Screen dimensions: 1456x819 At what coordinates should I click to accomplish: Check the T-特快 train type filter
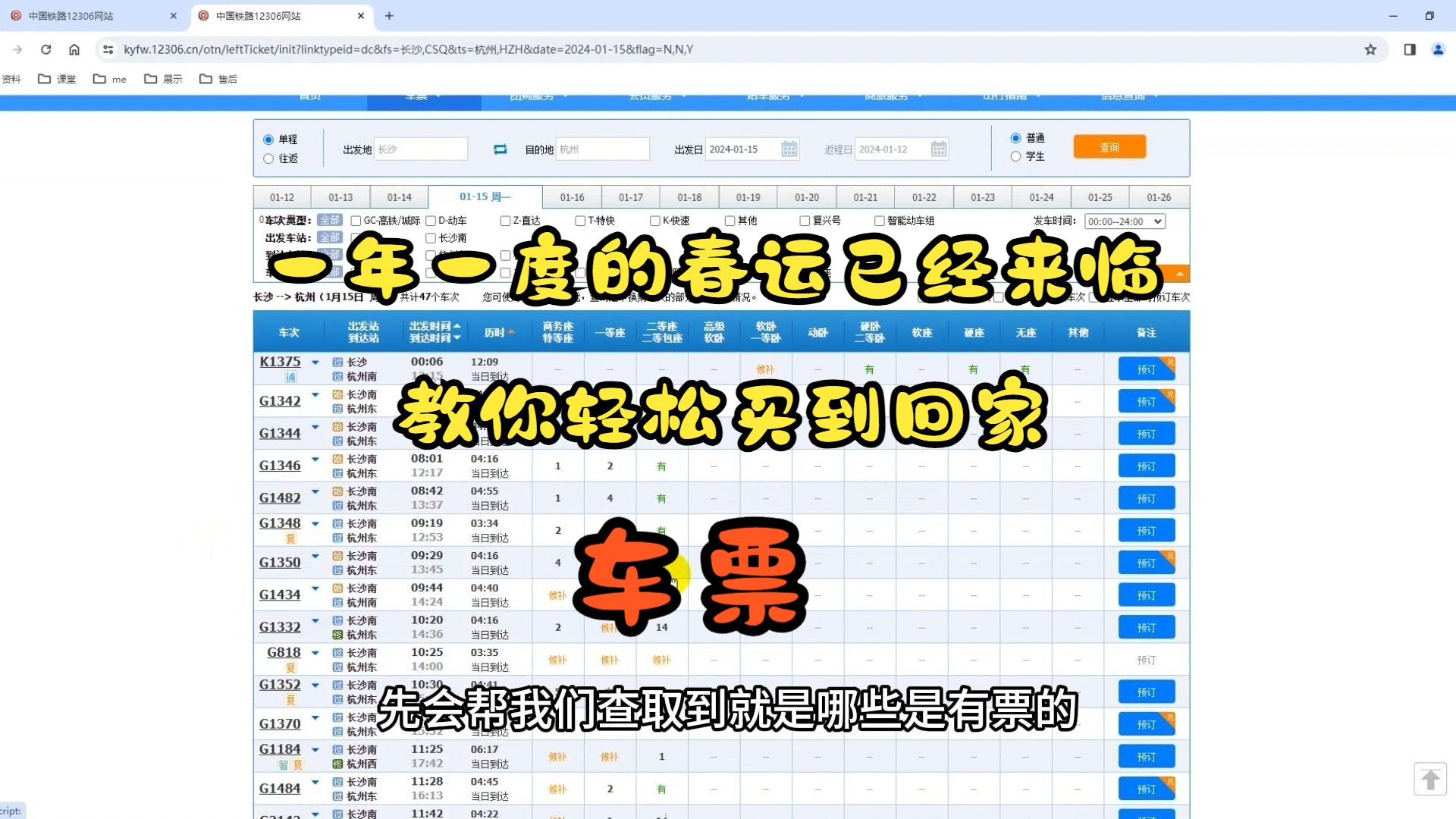(x=580, y=221)
